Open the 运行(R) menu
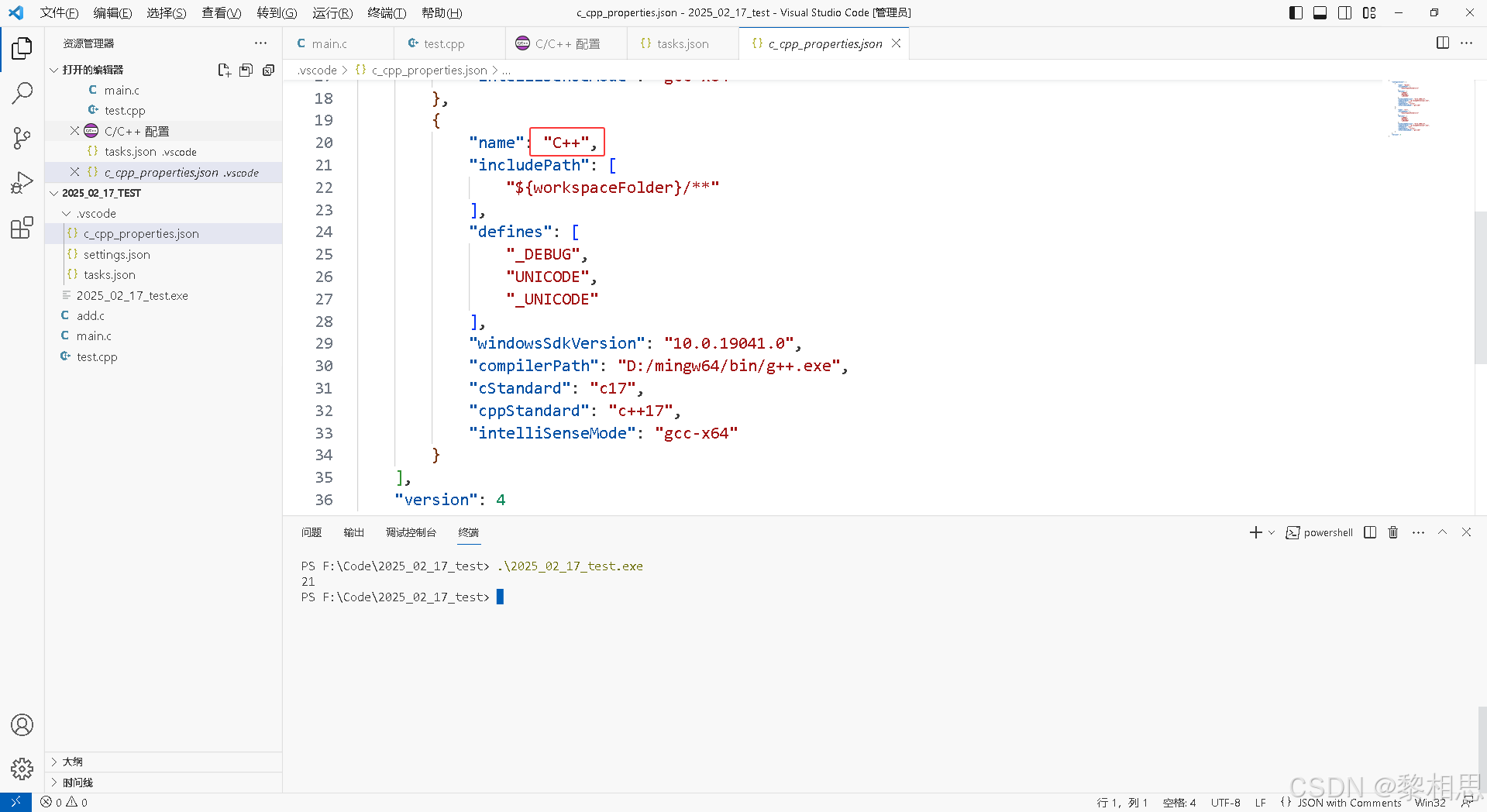The height and width of the screenshot is (812, 1487). (x=332, y=12)
